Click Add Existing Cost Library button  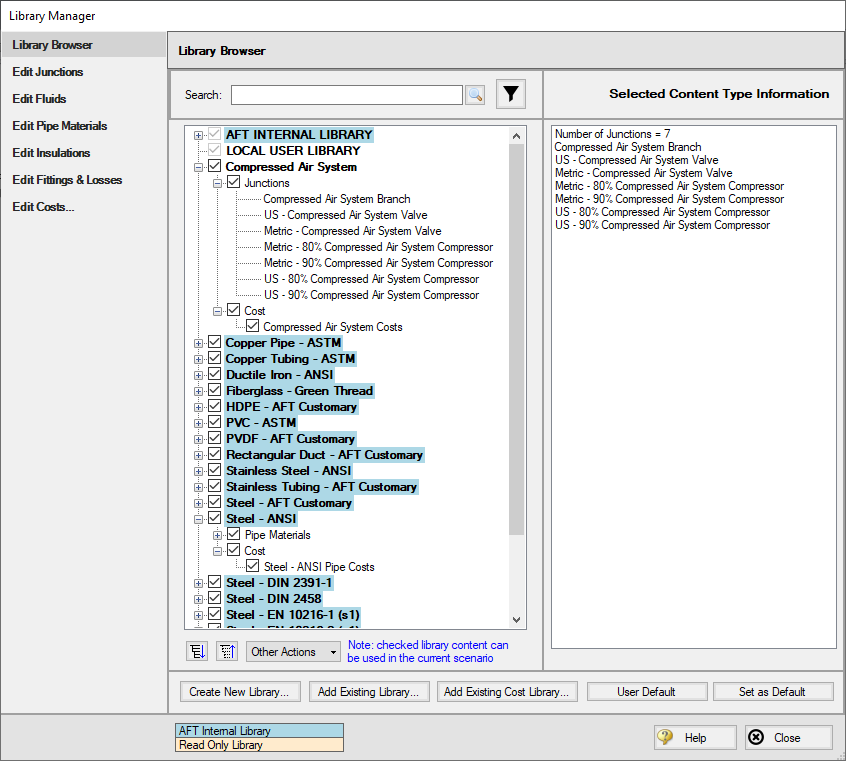507,691
